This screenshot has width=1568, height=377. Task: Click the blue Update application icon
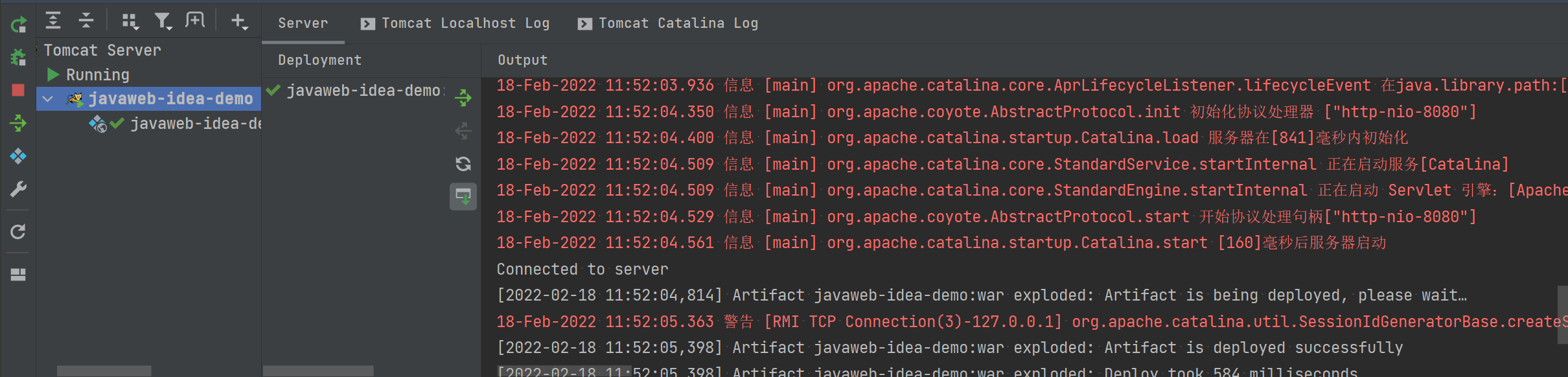pos(18,156)
